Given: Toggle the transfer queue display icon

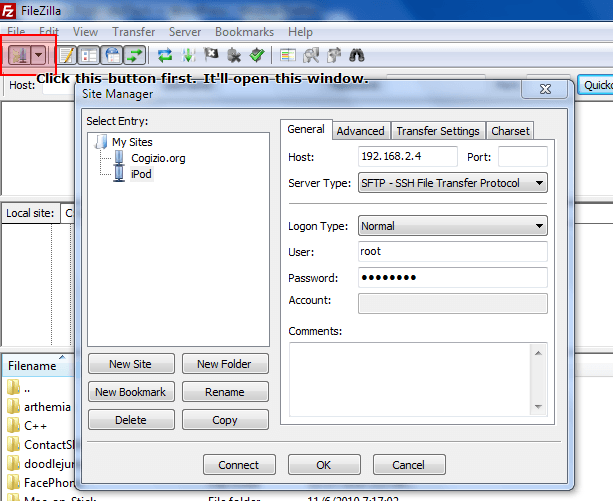Looking at the screenshot, I should click(135, 55).
